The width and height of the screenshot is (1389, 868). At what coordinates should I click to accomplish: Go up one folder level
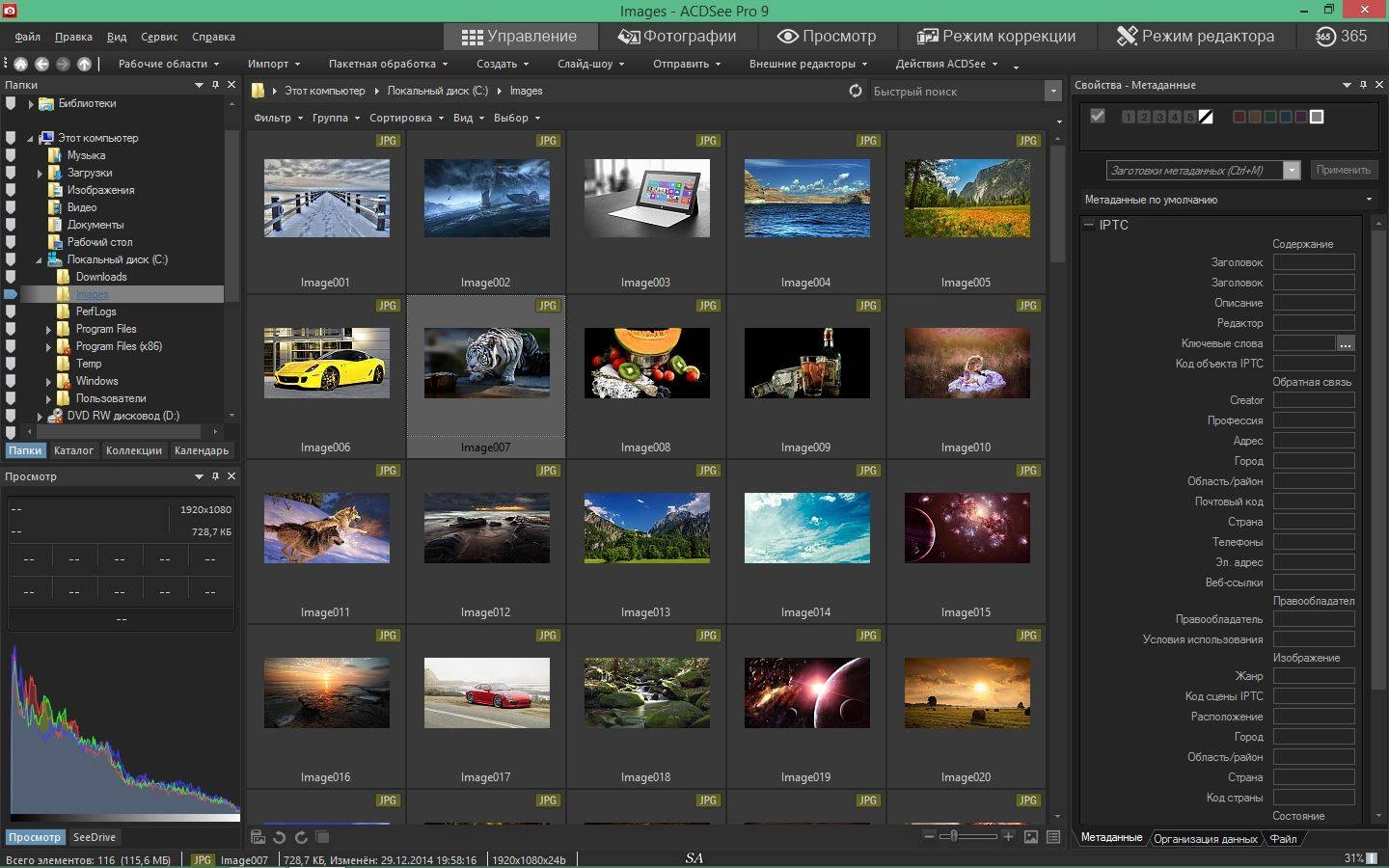pyautogui.click(x=84, y=64)
